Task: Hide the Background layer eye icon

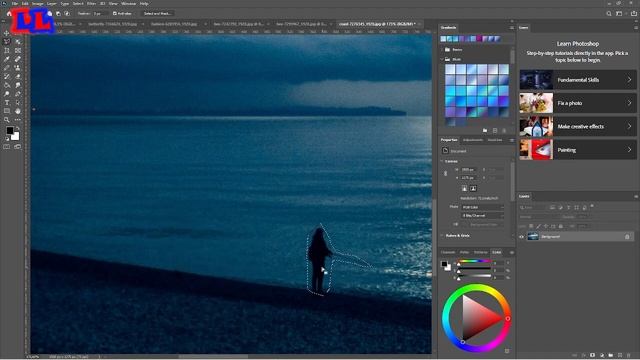Action: click(521, 237)
